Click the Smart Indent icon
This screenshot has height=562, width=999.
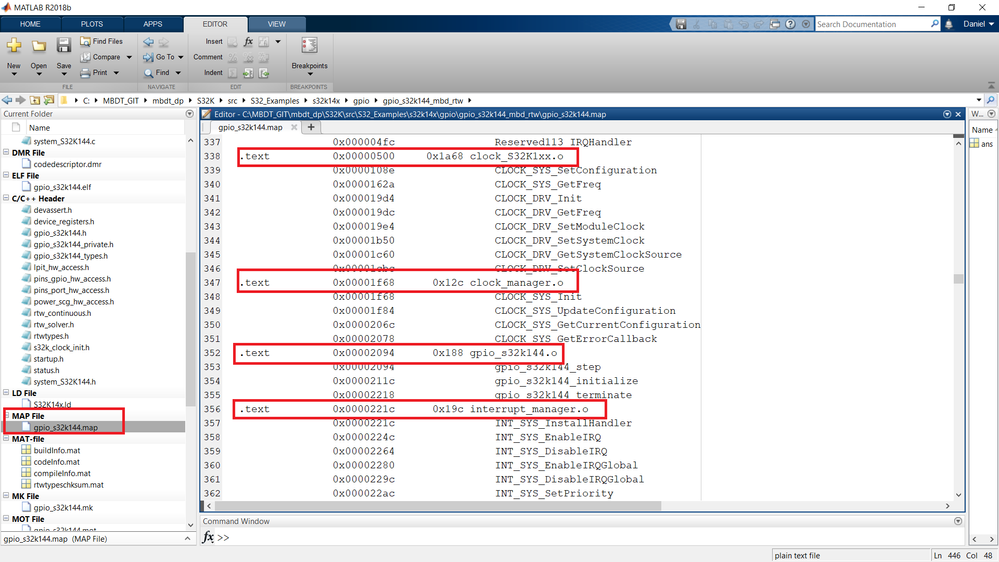point(233,73)
